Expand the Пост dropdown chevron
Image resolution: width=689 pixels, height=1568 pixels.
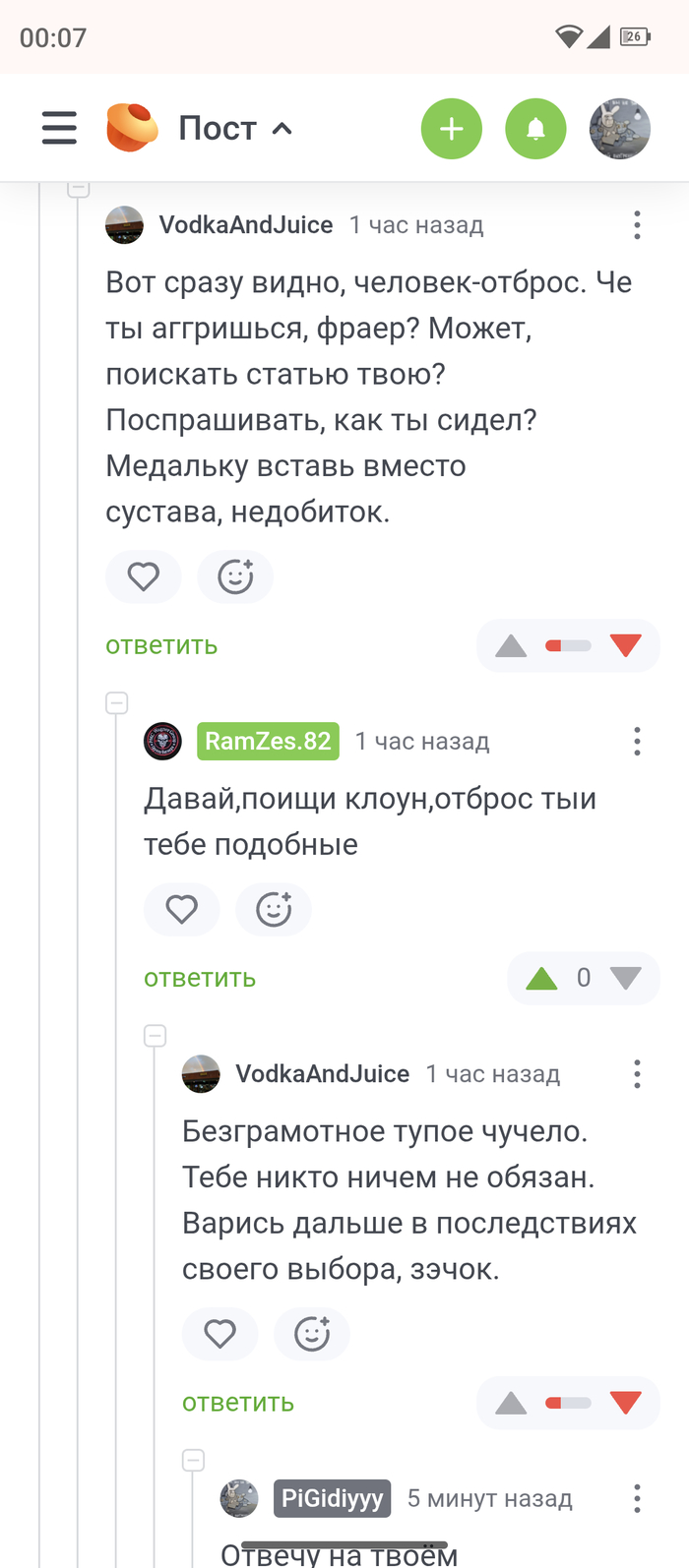tap(282, 129)
